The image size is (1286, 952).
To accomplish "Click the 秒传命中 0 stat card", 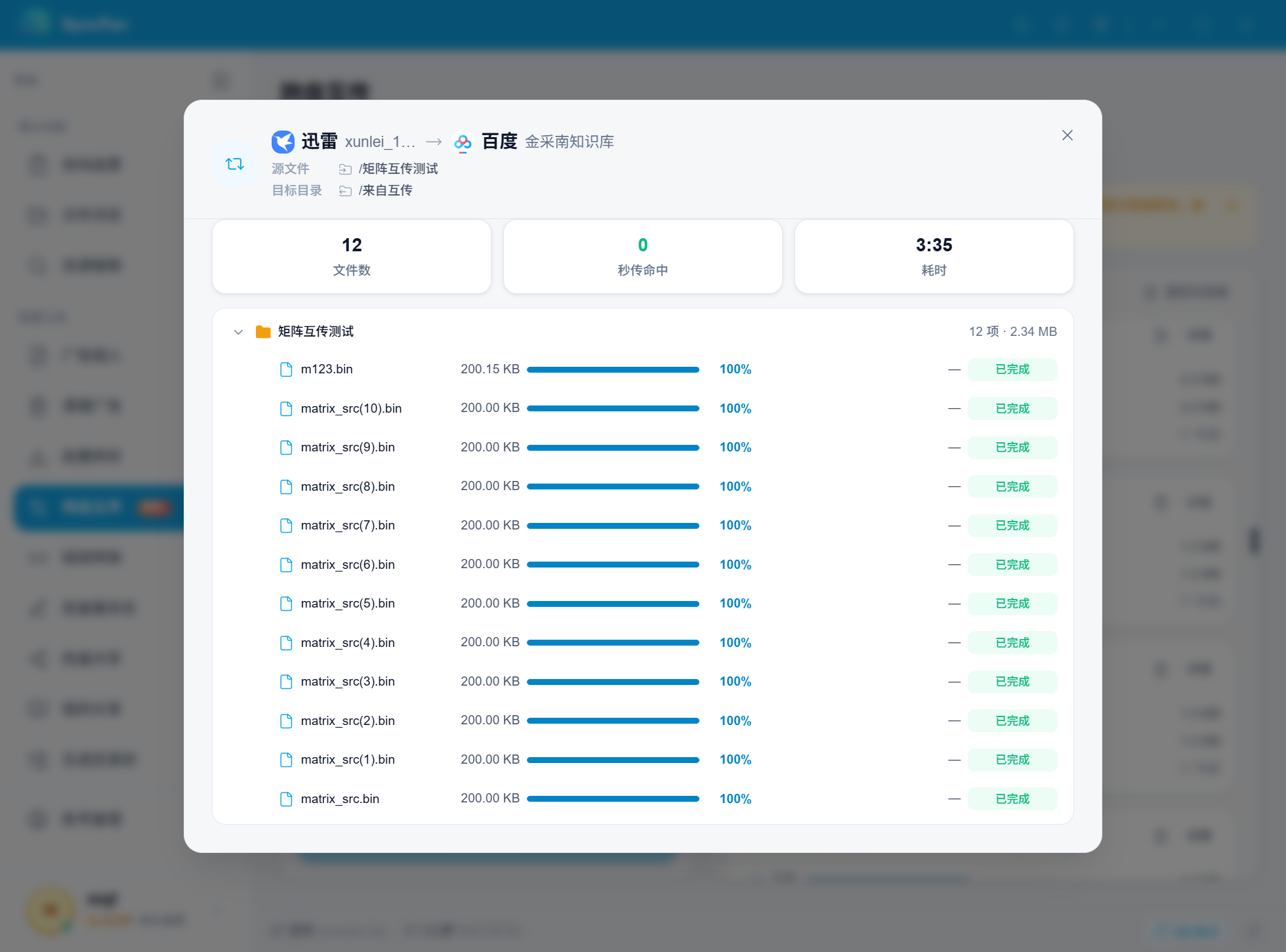I will [643, 257].
